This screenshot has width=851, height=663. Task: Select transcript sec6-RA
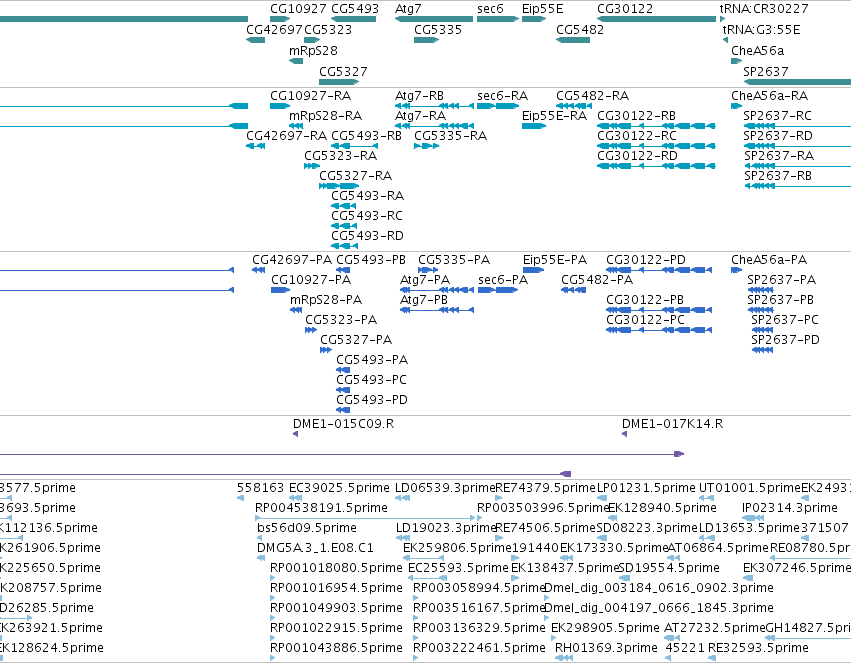(x=503, y=96)
